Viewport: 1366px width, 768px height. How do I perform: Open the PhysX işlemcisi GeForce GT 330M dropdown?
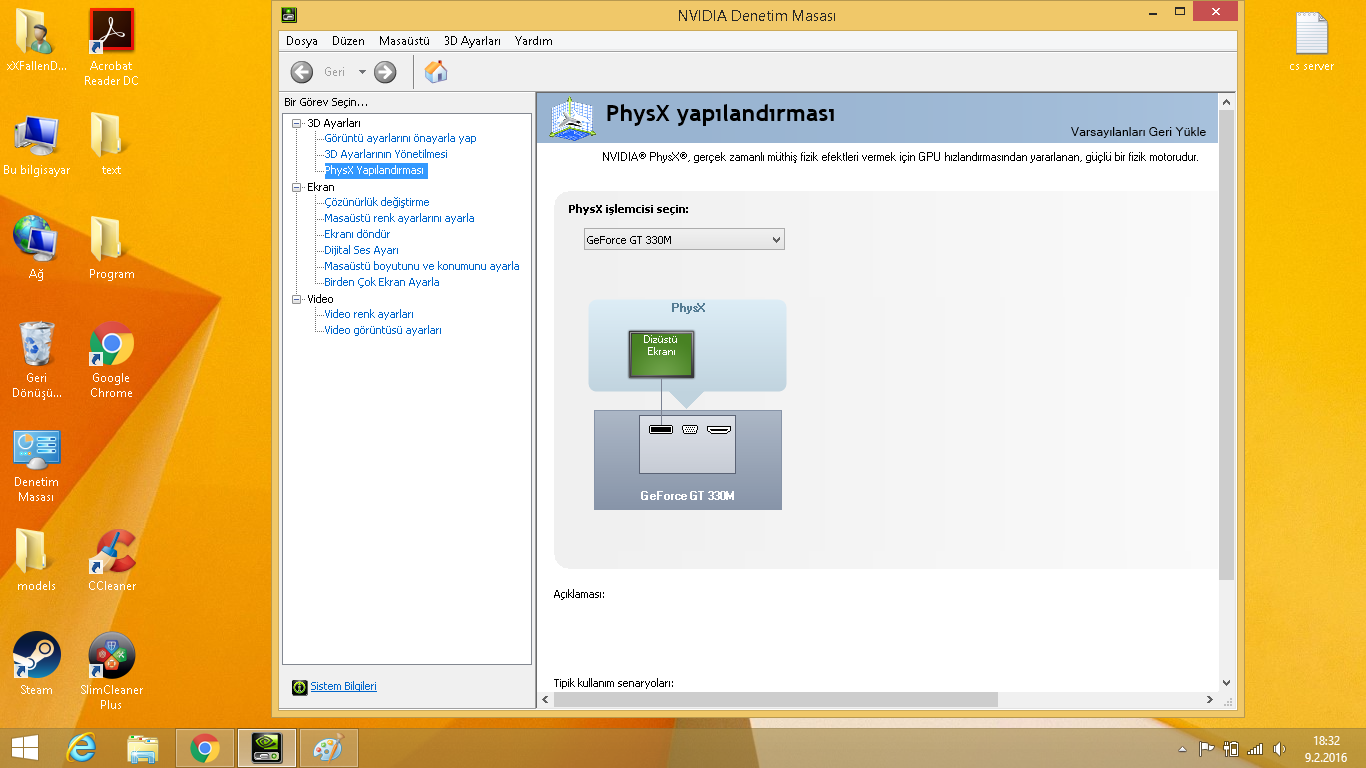point(684,239)
